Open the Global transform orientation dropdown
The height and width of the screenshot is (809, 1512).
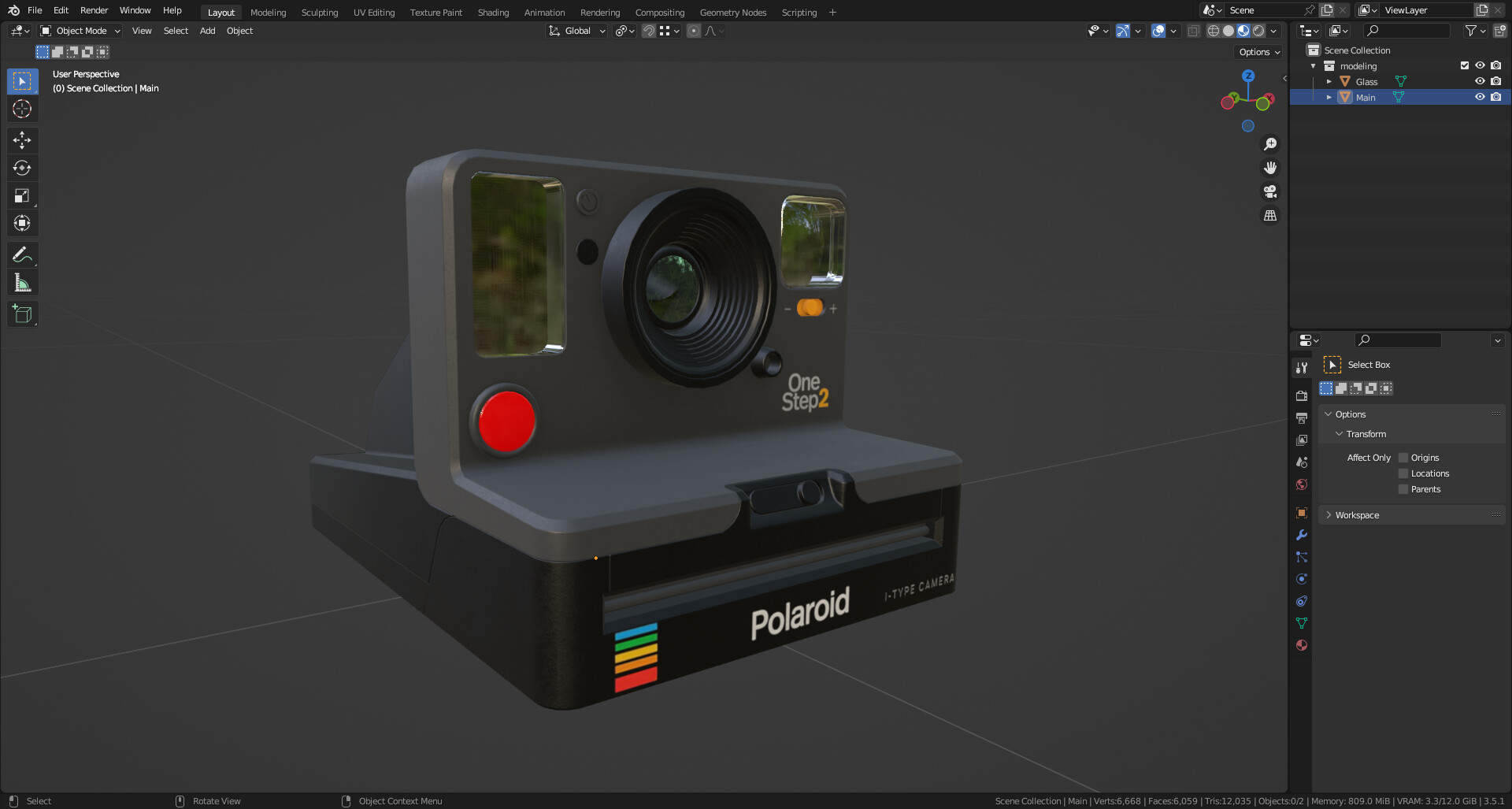(x=577, y=31)
